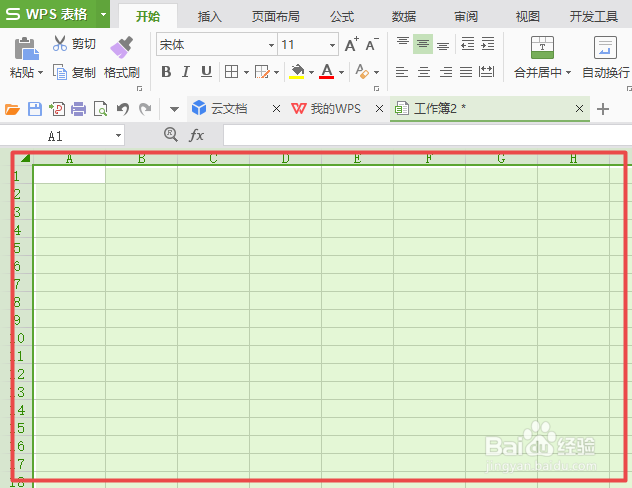Switch to the 数据 ribbon tab
Image resolution: width=632 pixels, height=488 pixels.
tap(403, 17)
